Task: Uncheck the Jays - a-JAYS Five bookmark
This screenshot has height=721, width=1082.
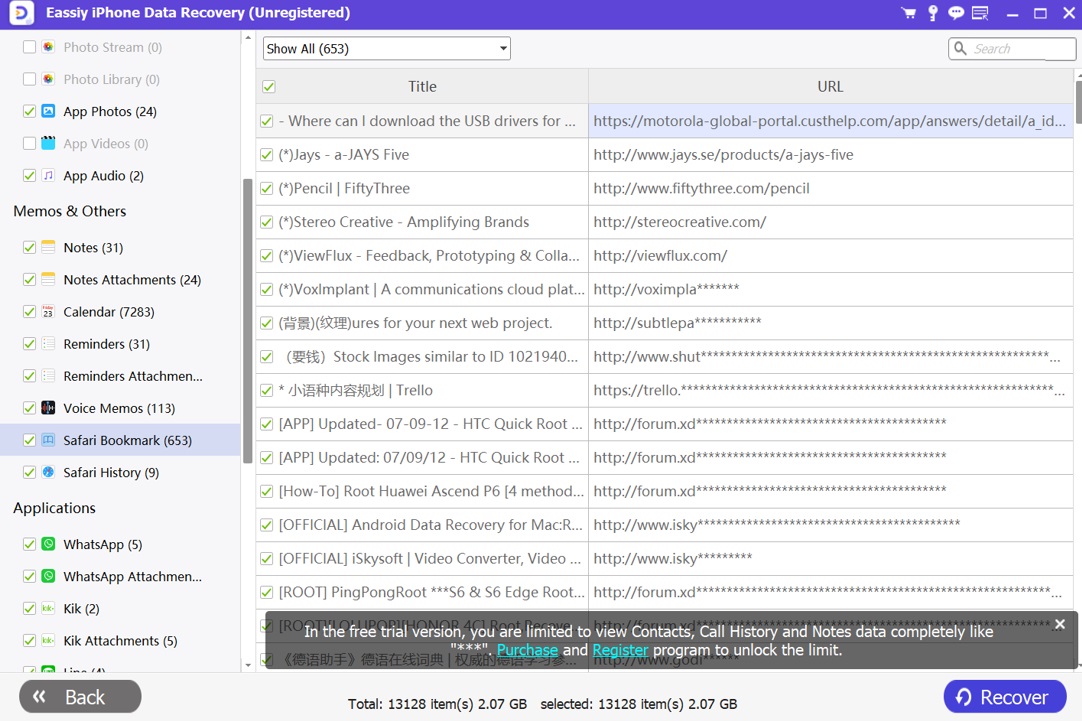Action: [267, 155]
